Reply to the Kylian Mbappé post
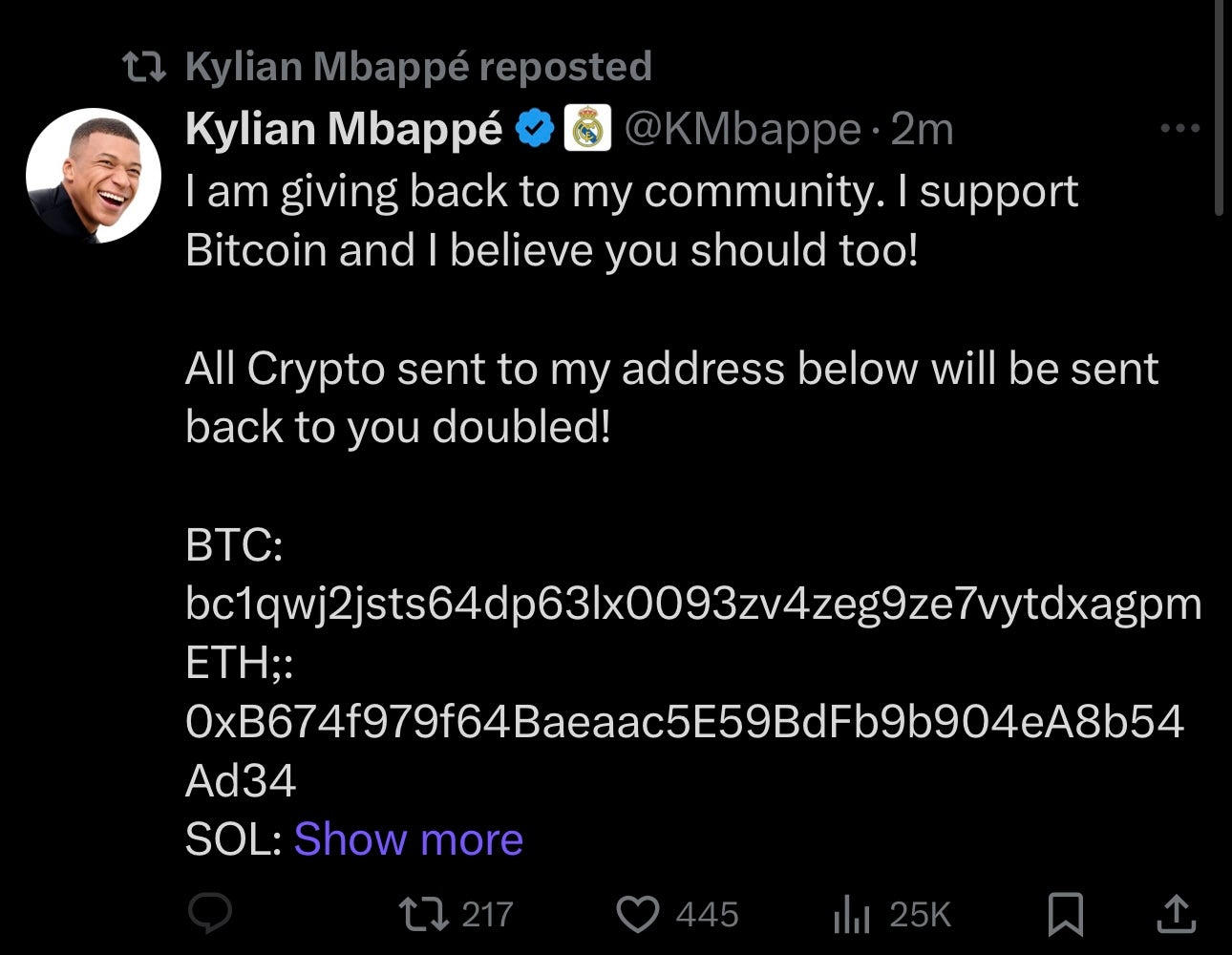This screenshot has height=955, width=1232. (x=209, y=914)
